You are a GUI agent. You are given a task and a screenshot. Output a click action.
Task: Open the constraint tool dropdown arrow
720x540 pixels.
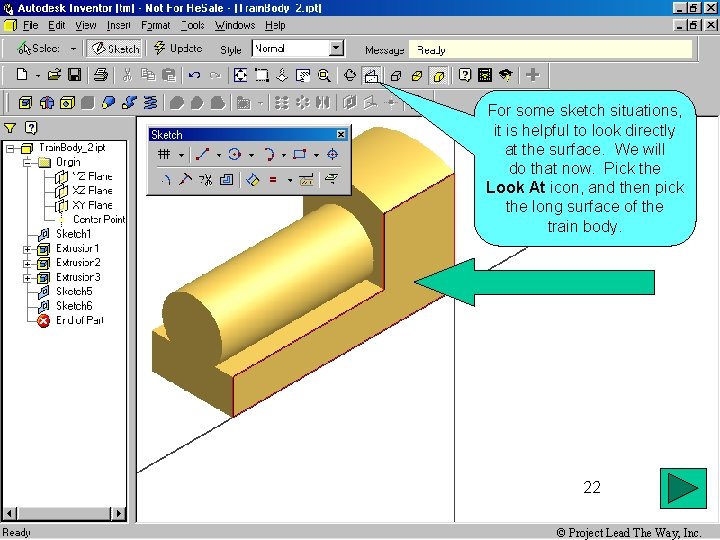point(290,180)
